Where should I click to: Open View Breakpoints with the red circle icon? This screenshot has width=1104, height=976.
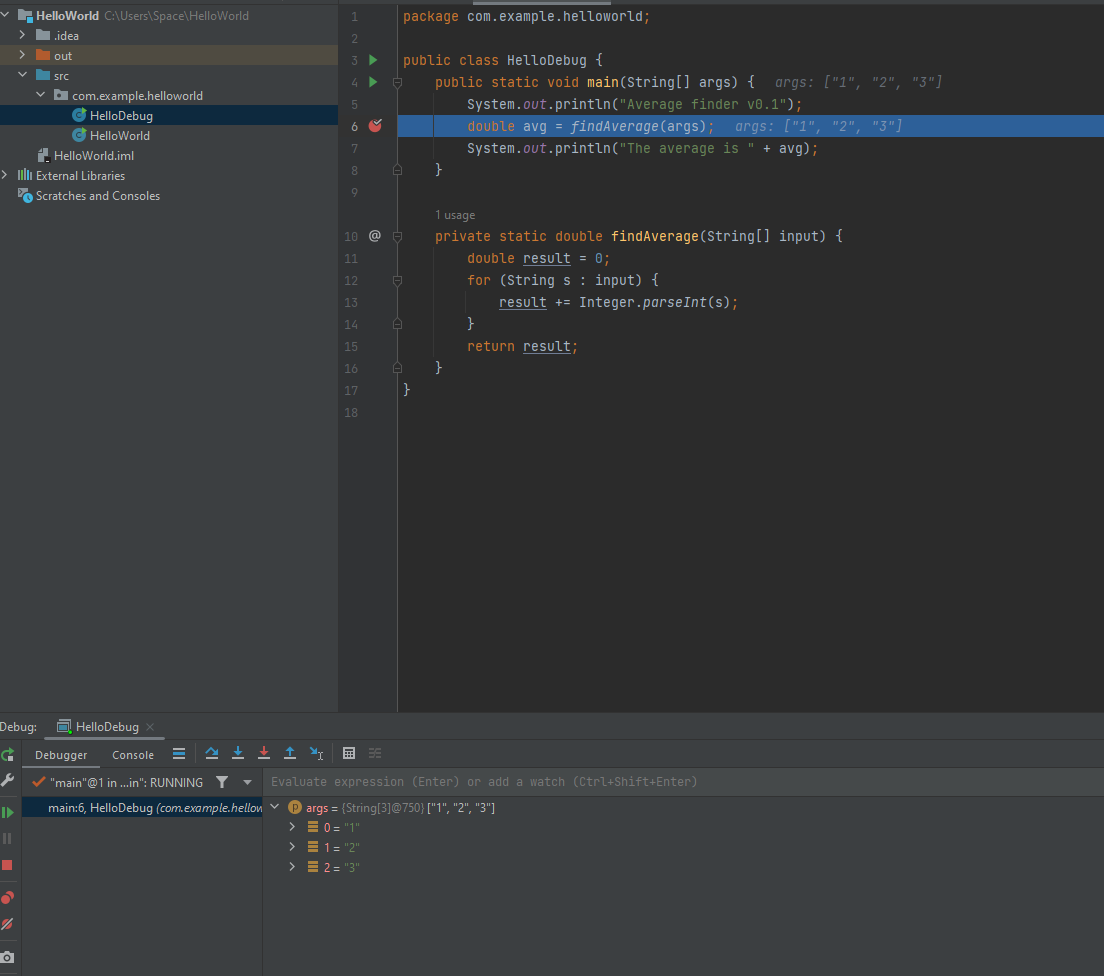pyautogui.click(x=8, y=897)
